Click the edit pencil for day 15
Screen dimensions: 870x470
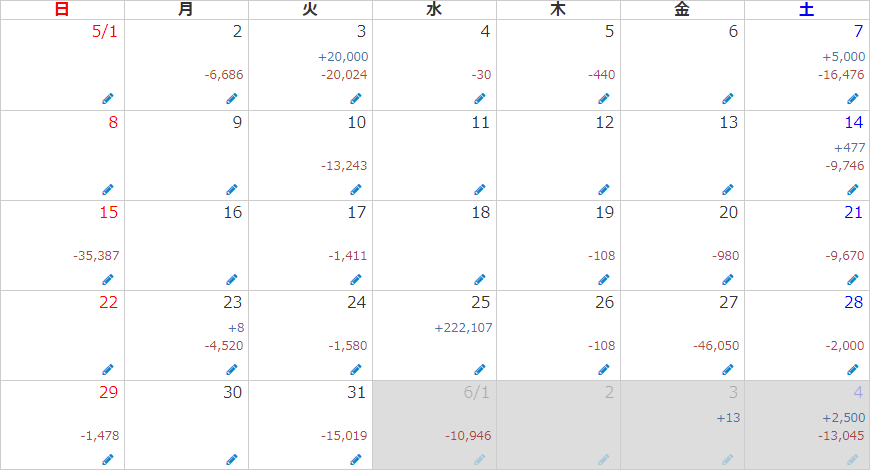107,279
